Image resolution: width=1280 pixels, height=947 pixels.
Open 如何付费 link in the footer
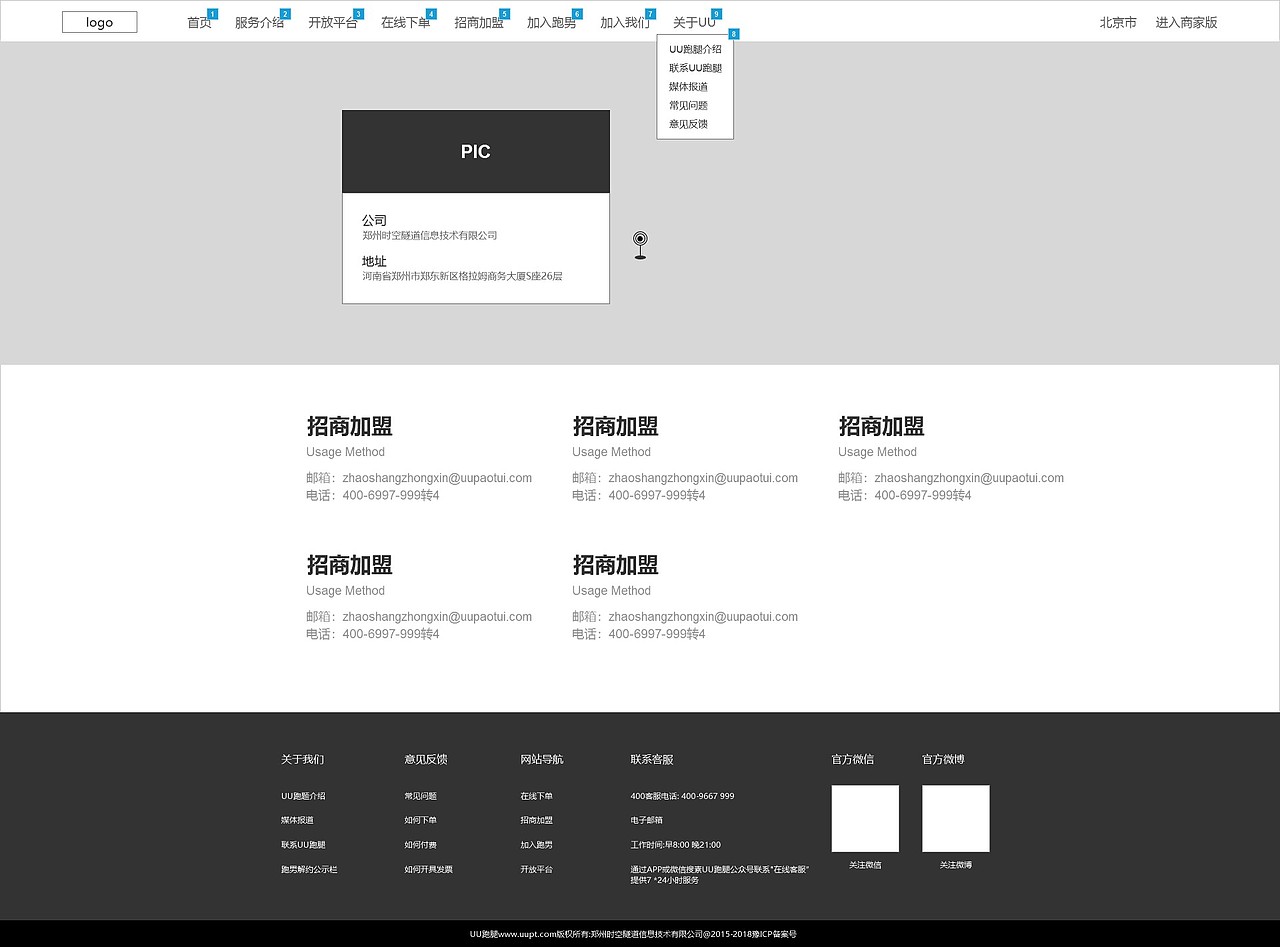click(x=420, y=845)
